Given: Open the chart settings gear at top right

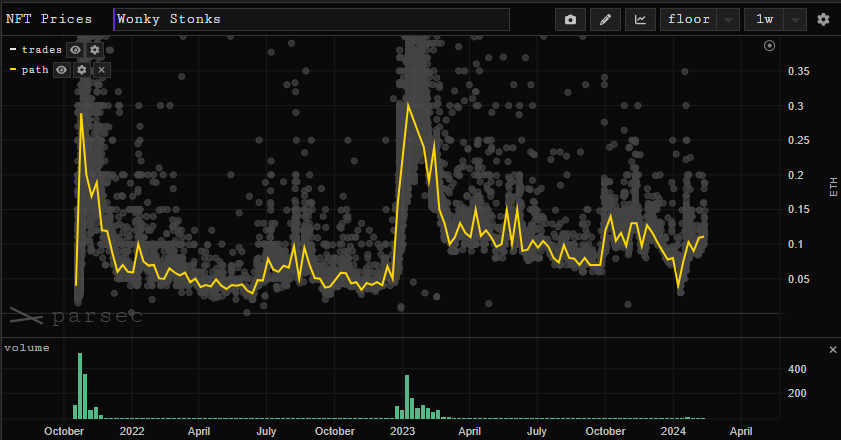Looking at the screenshot, I should (823, 20).
